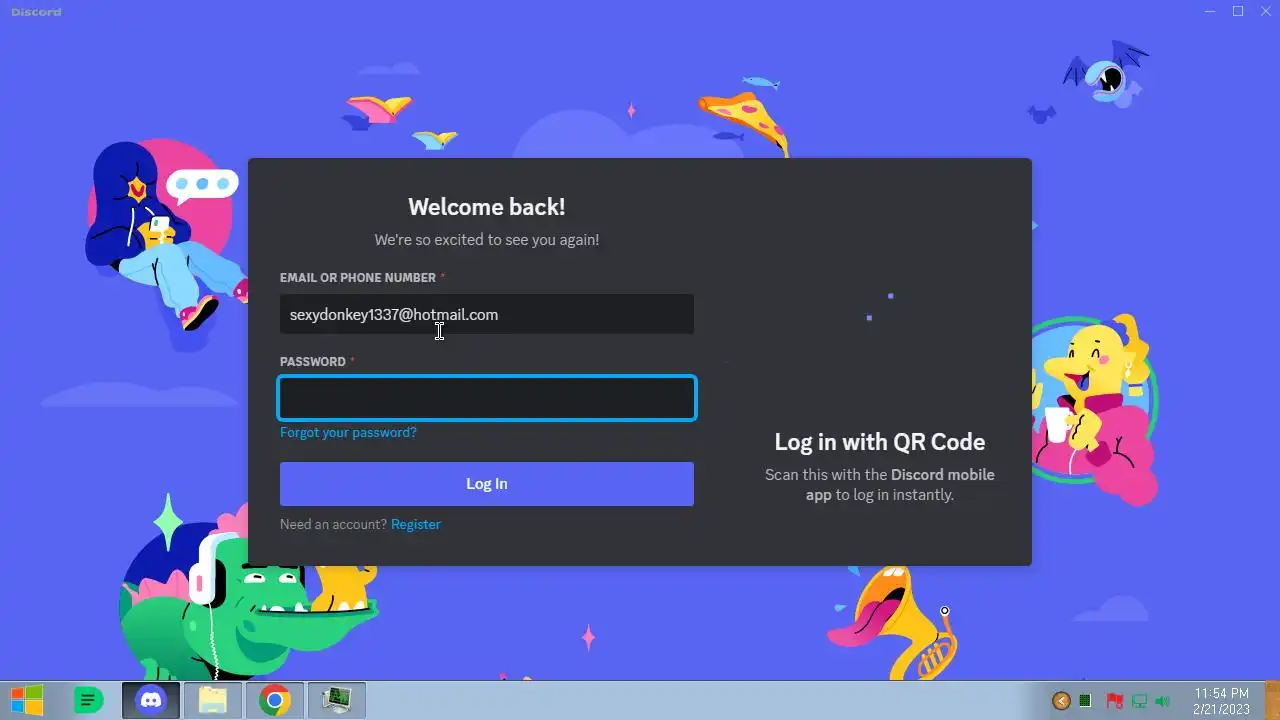Show hidden tray icons arrow
Screen dimensions: 1280x720
click(1061, 701)
